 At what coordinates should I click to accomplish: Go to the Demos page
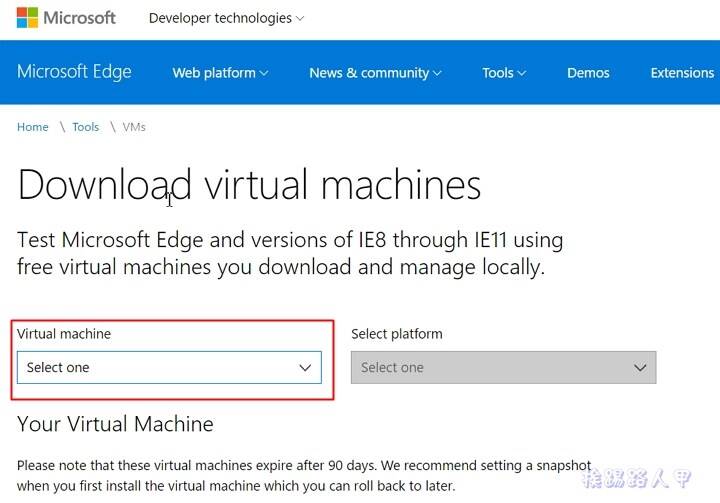[588, 73]
